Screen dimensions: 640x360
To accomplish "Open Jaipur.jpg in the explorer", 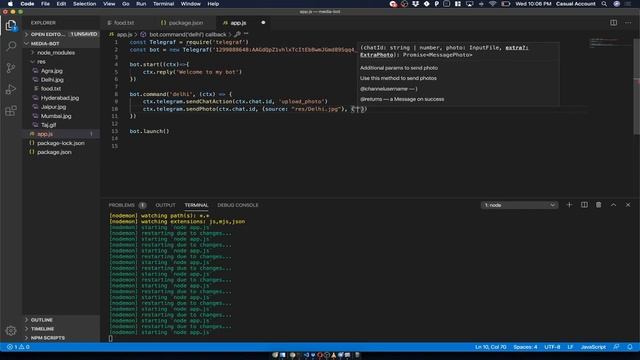I will [x=53, y=107].
